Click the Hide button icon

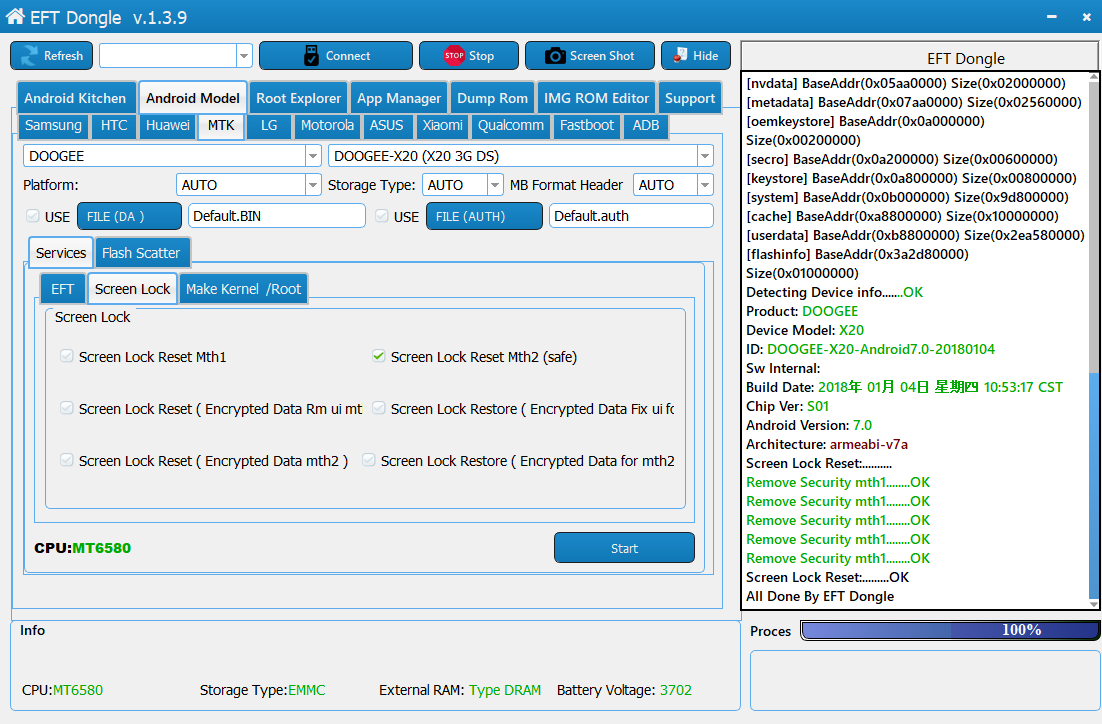click(680, 55)
